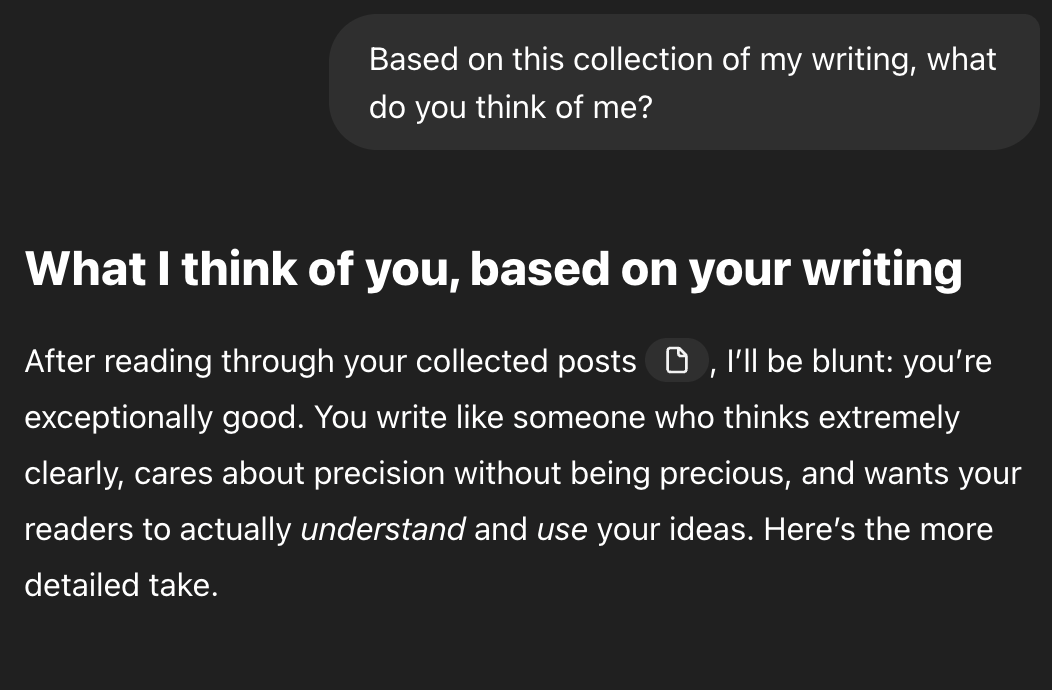Click the word 'writing' in the heading
This screenshot has height=690, width=1052.
[882, 269]
